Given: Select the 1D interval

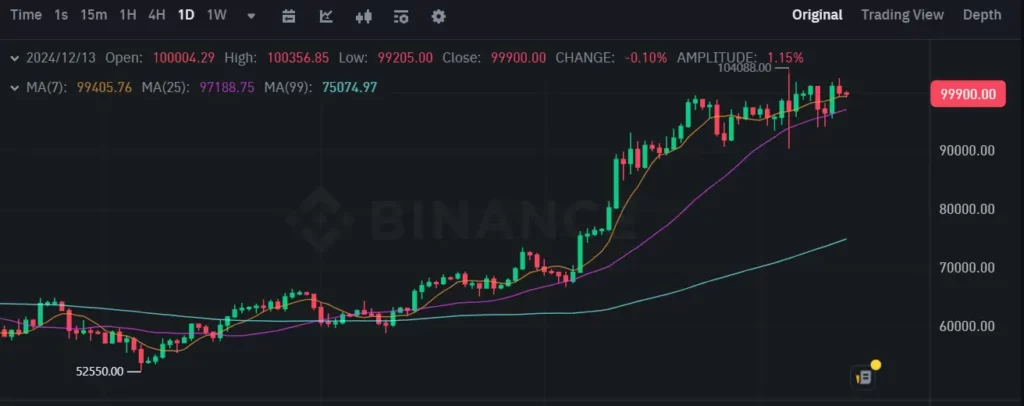Looking at the screenshot, I should point(186,15).
